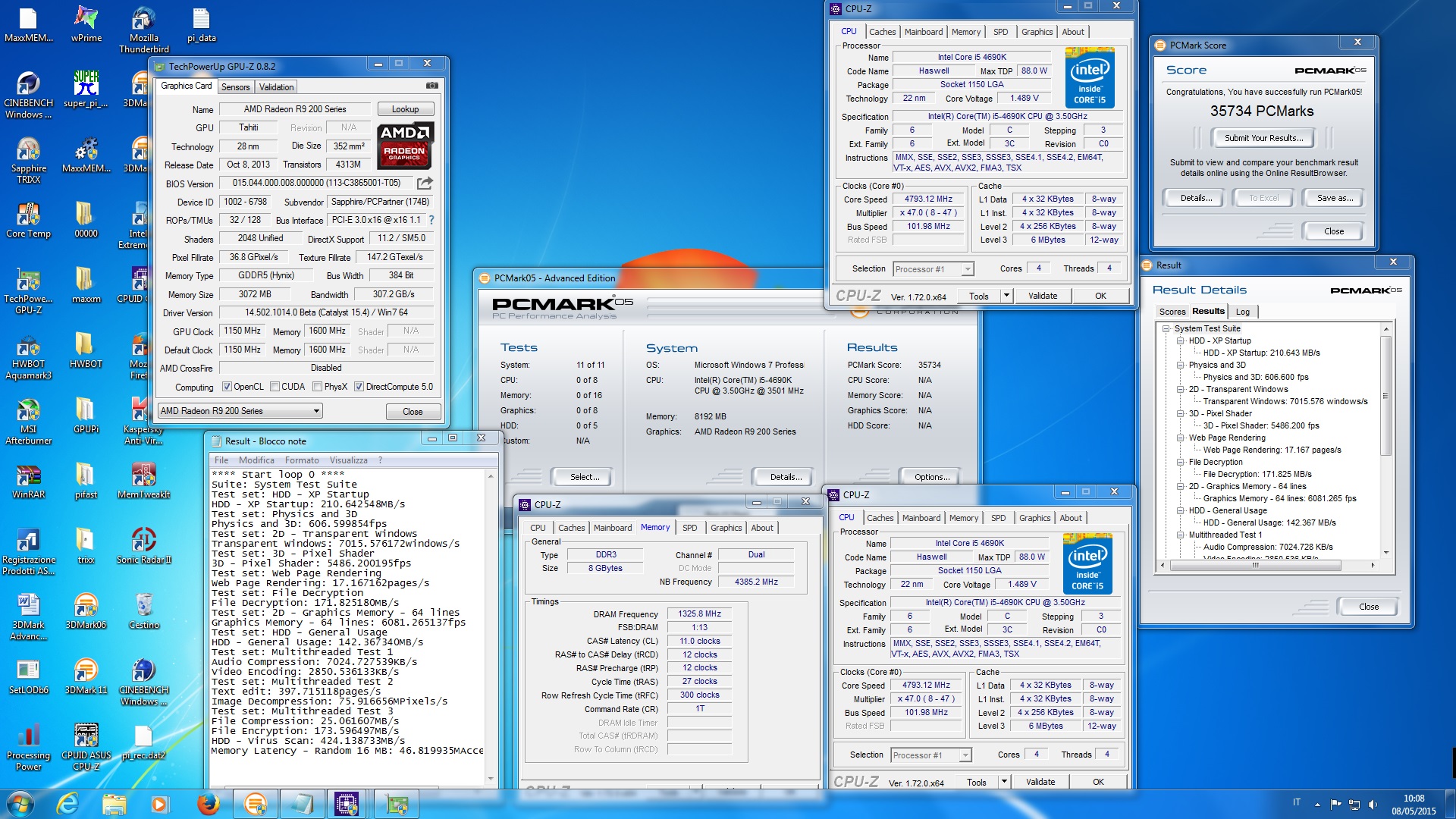
Task: Collapse the Web Page Rendering node
Action: click(x=1181, y=438)
